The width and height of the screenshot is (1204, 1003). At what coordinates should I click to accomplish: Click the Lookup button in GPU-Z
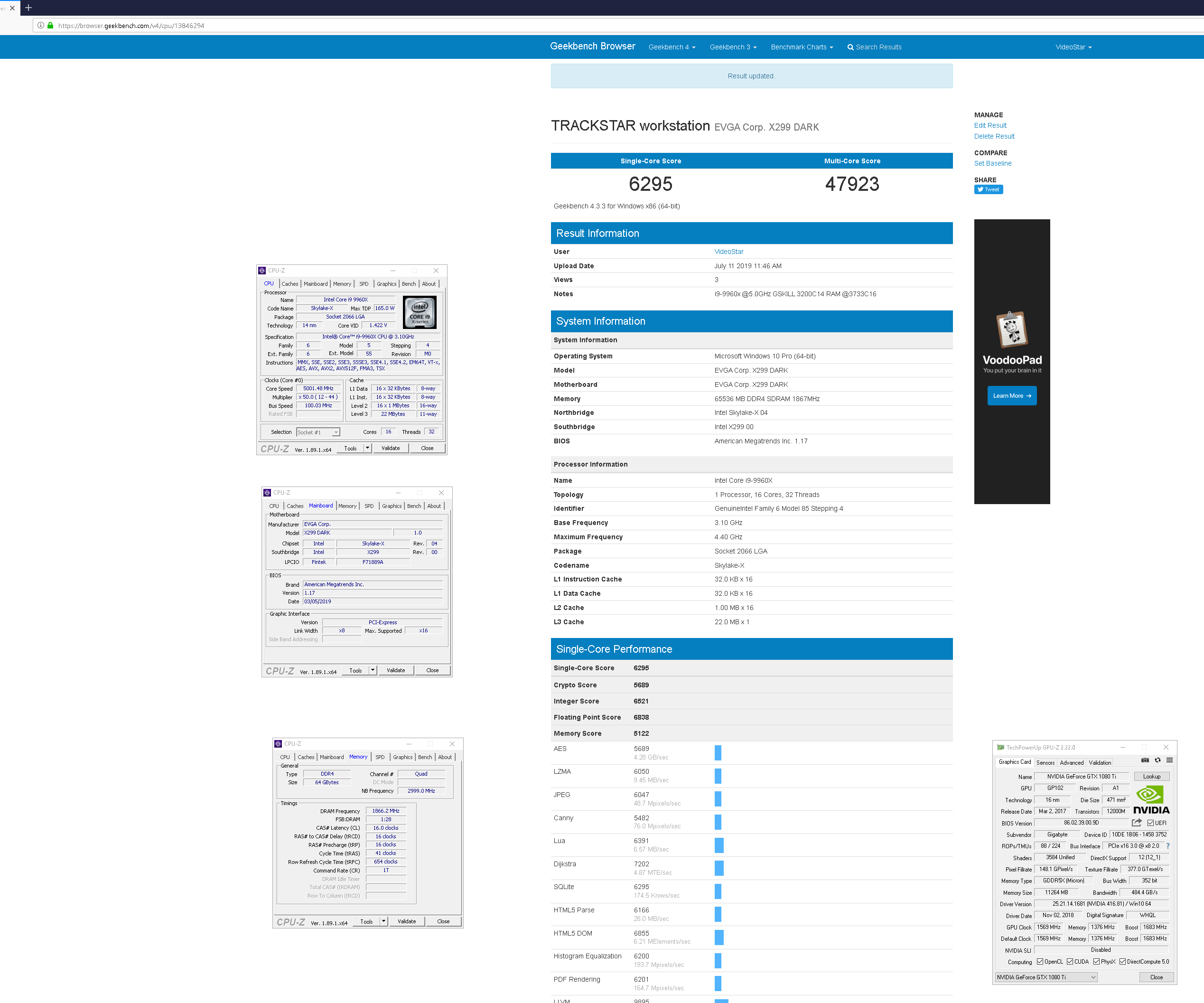(x=1151, y=777)
